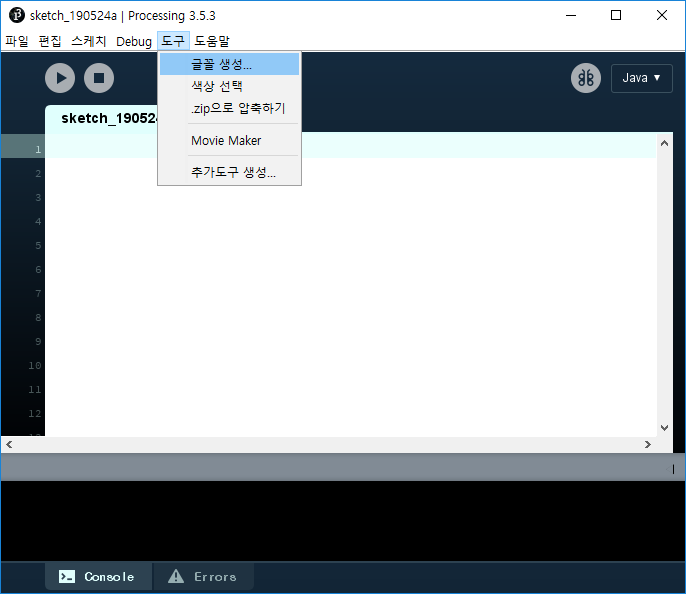Click the Processing logo in title bar
This screenshot has height=594, width=686.
point(17,15)
